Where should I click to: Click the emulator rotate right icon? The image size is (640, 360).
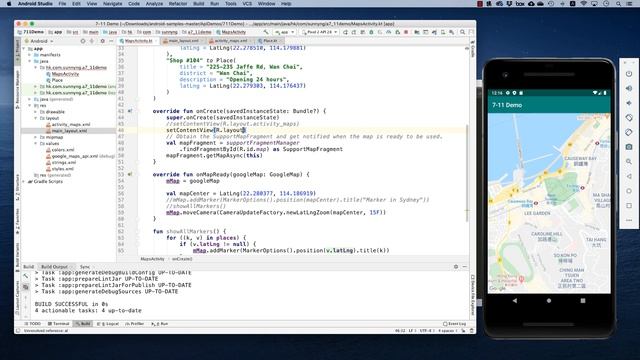point(629,132)
